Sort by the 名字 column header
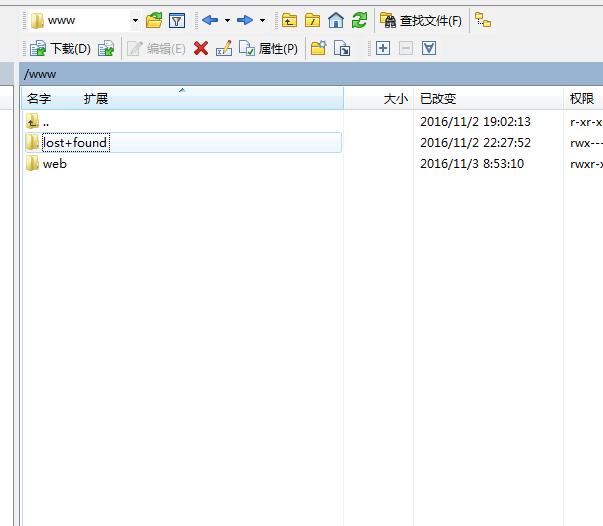The height and width of the screenshot is (526, 603). pos(39,99)
